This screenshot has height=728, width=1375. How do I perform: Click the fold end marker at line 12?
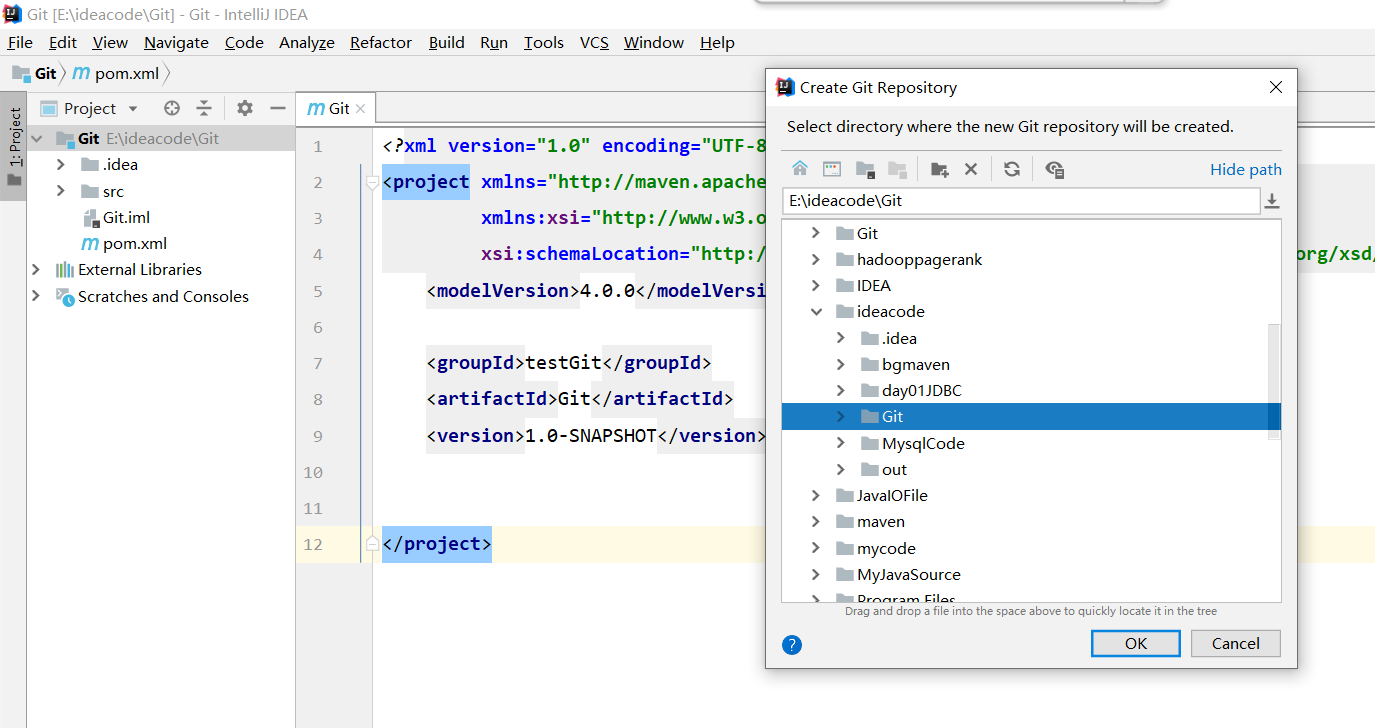click(x=372, y=544)
